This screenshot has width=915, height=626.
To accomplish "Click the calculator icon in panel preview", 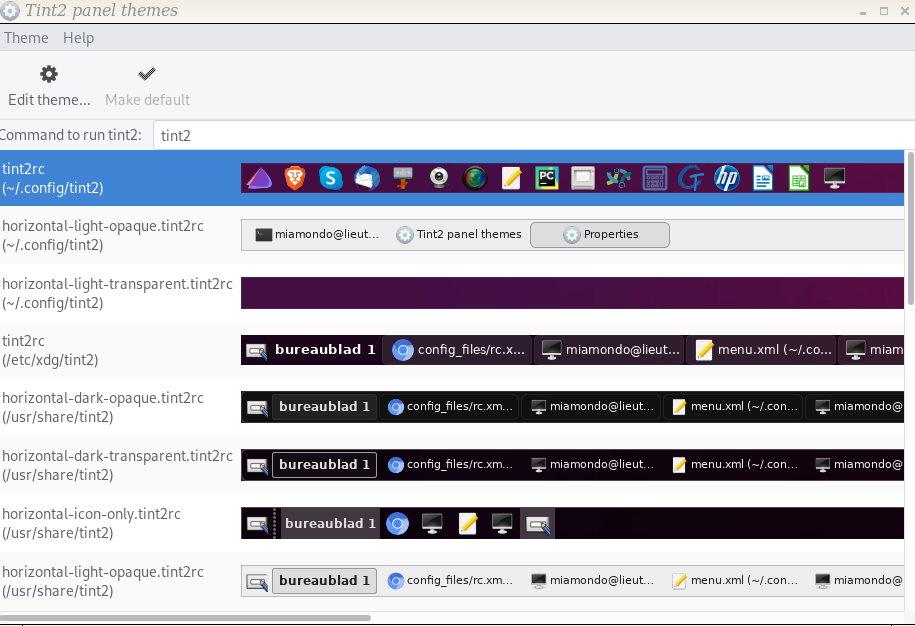I will (x=655, y=178).
